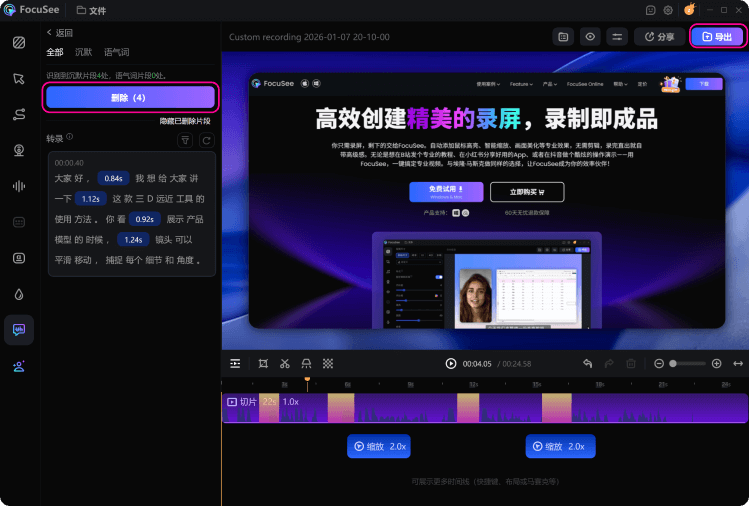Screen dimensions: 749x506
Task: Click the timeline track settings icon
Action: pos(235,364)
